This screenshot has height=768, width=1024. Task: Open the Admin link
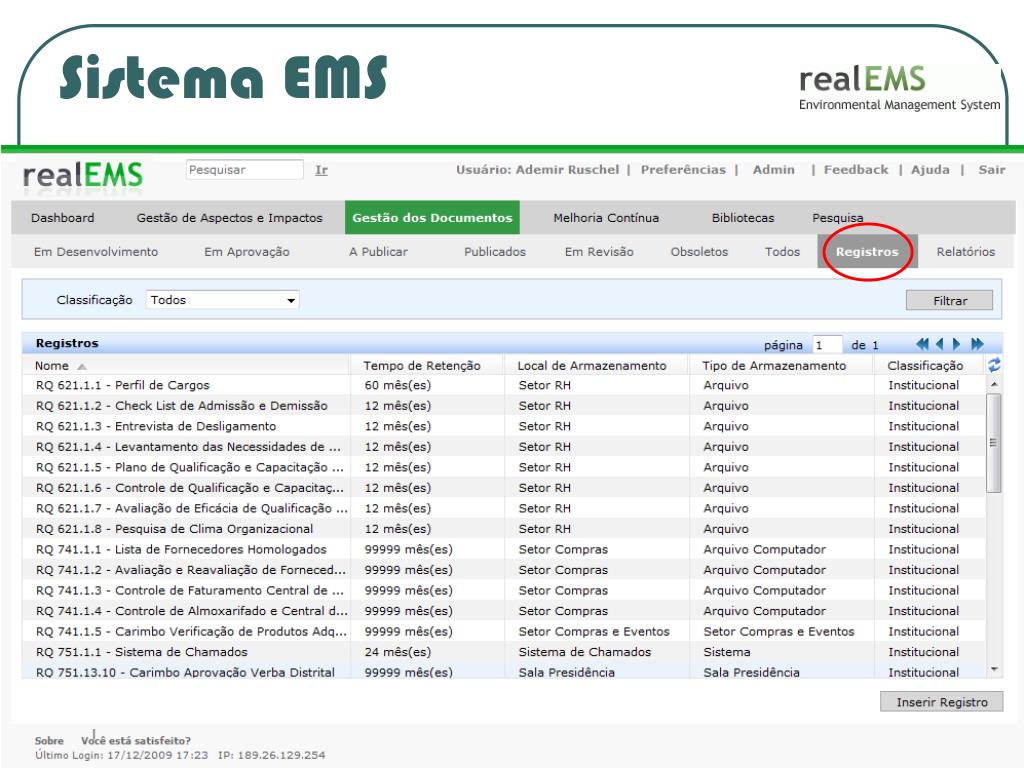tap(774, 170)
